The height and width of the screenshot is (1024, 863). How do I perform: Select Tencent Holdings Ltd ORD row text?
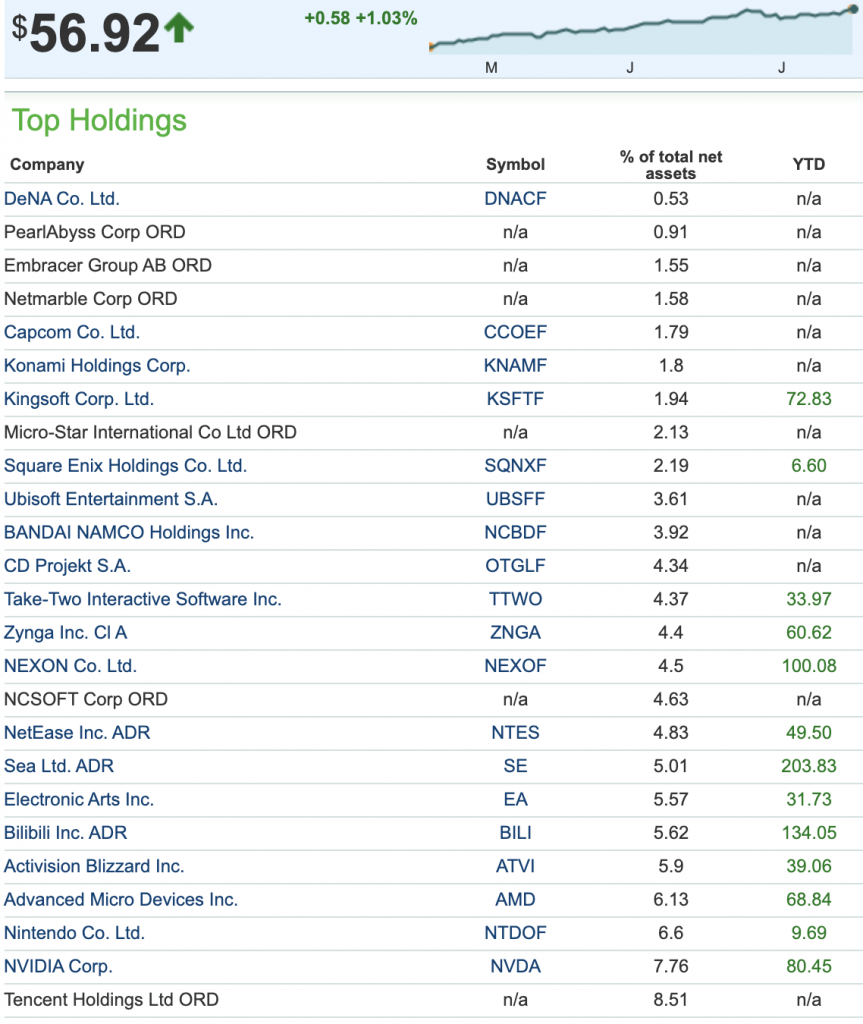[x=111, y=999]
